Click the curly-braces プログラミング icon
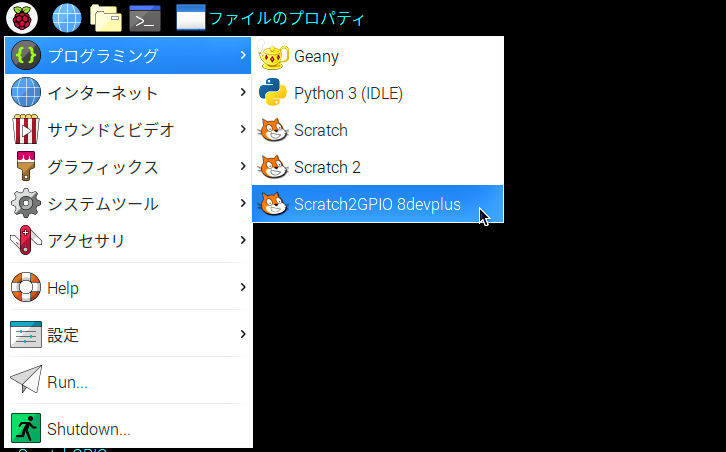This screenshot has width=726, height=452. [x=26, y=55]
